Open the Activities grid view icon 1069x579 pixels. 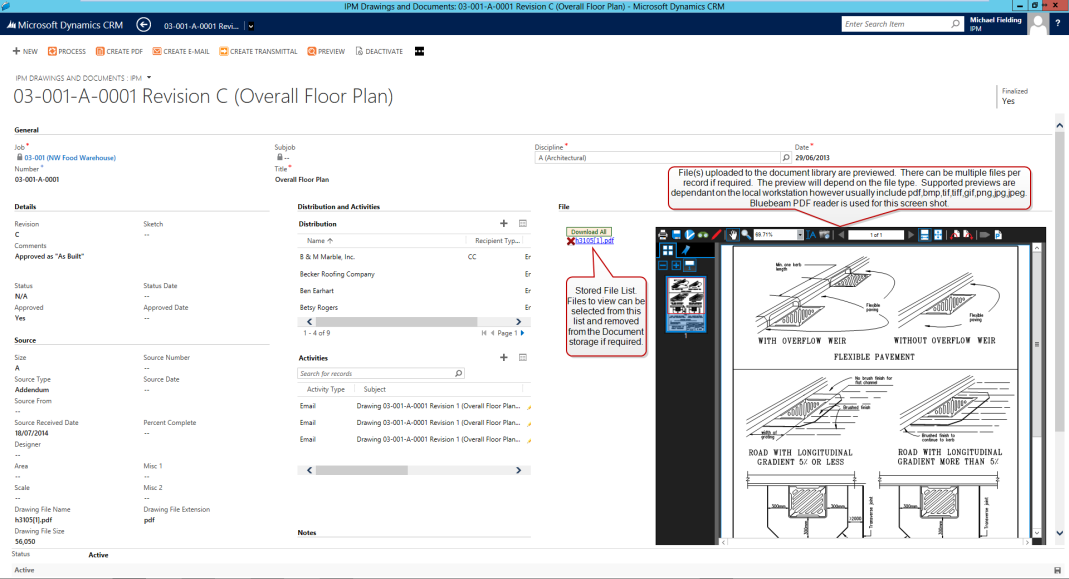[x=522, y=357]
